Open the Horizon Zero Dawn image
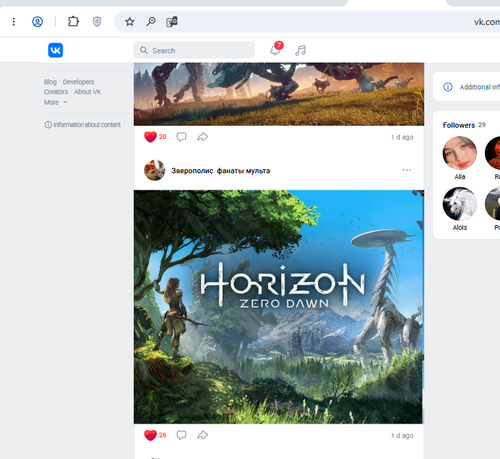 click(x=279, y=307)
